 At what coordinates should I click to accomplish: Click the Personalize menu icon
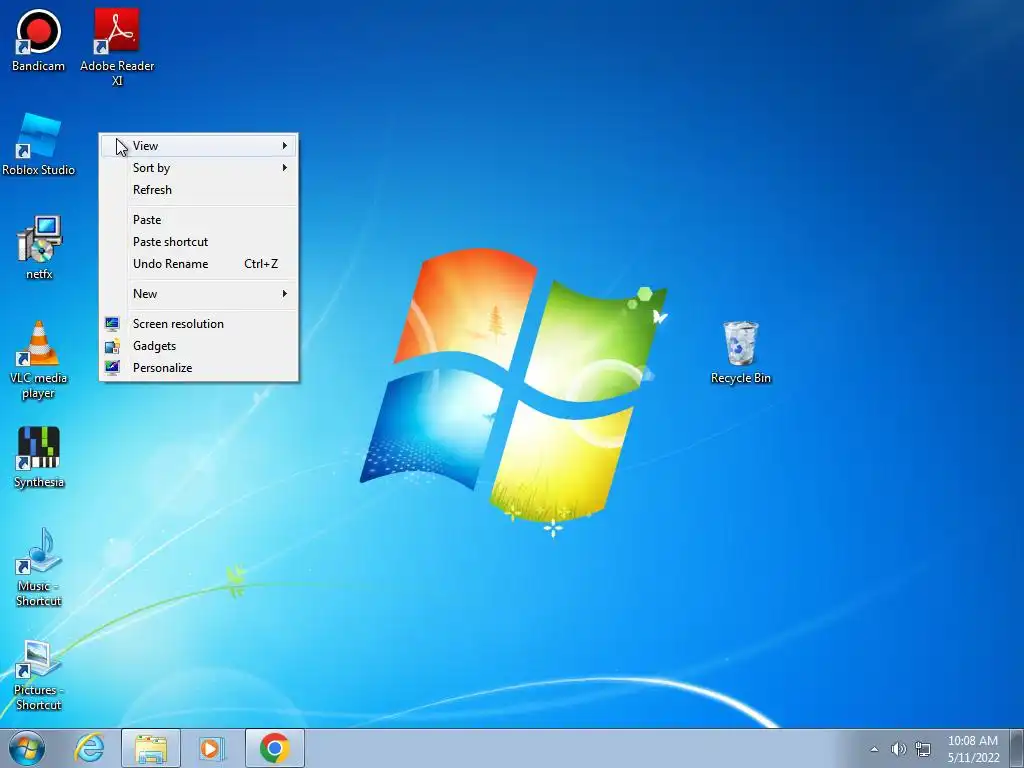click(112, 368)
